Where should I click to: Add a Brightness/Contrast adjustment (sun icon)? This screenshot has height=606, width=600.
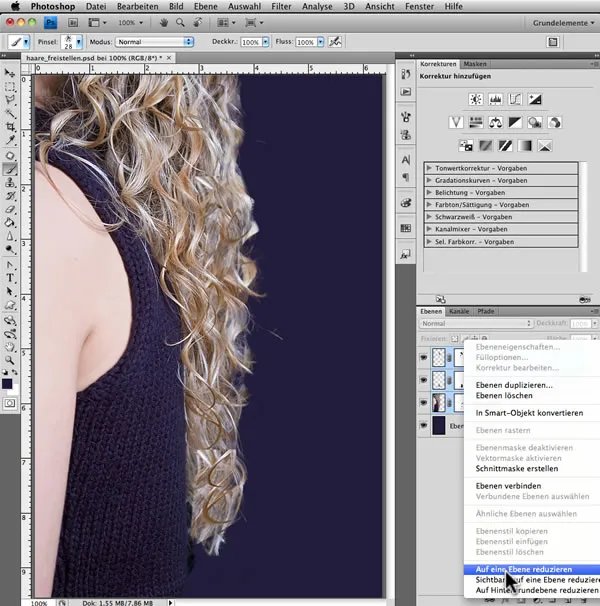474,99
